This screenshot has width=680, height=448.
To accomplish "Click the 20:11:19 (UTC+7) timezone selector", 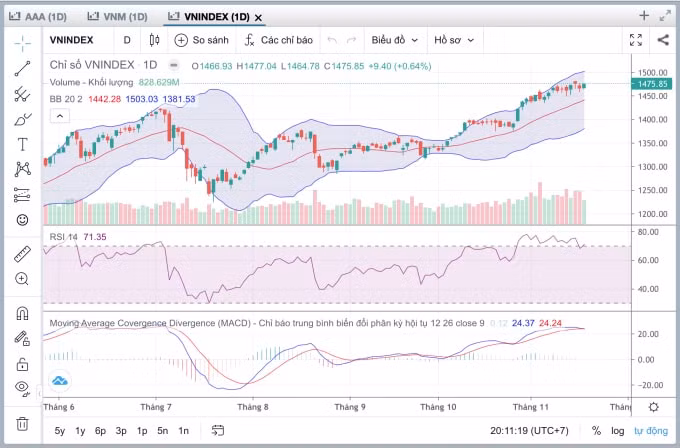I will (x=529, y=431).
